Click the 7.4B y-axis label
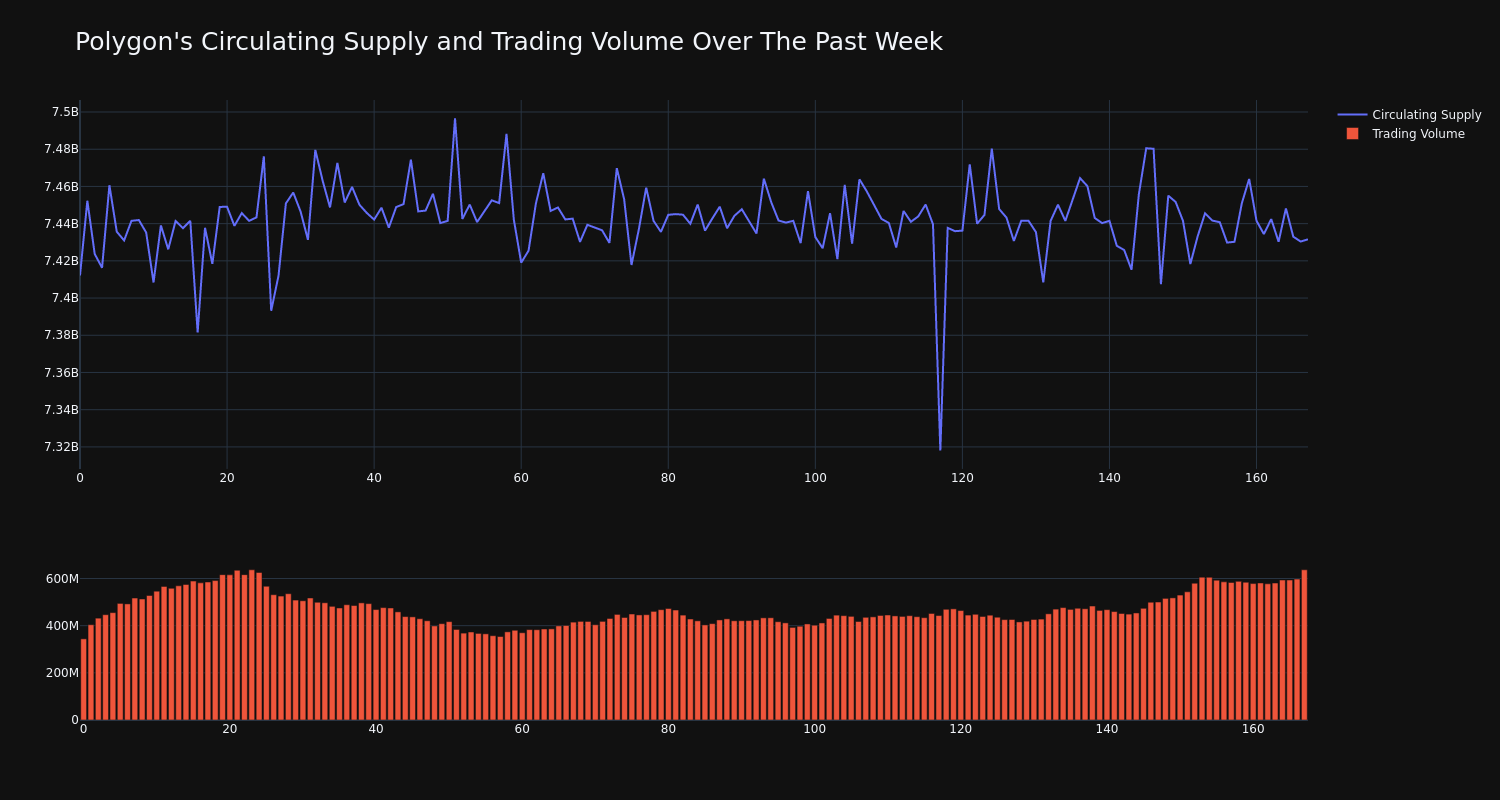Viewport: 1500px width, 800px height. (65, 298)
